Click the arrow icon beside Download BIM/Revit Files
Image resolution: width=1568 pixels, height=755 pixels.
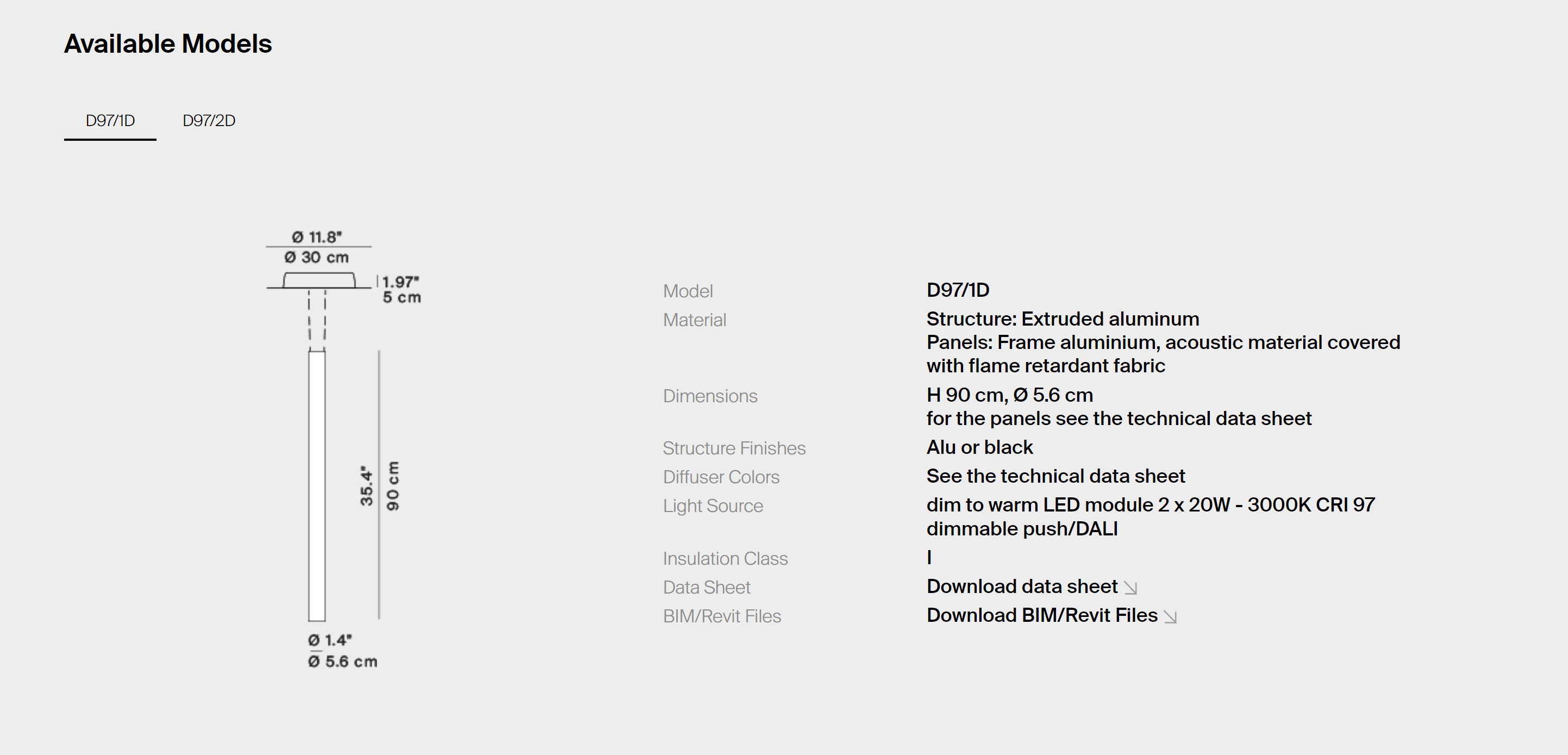coord(1170,617)
